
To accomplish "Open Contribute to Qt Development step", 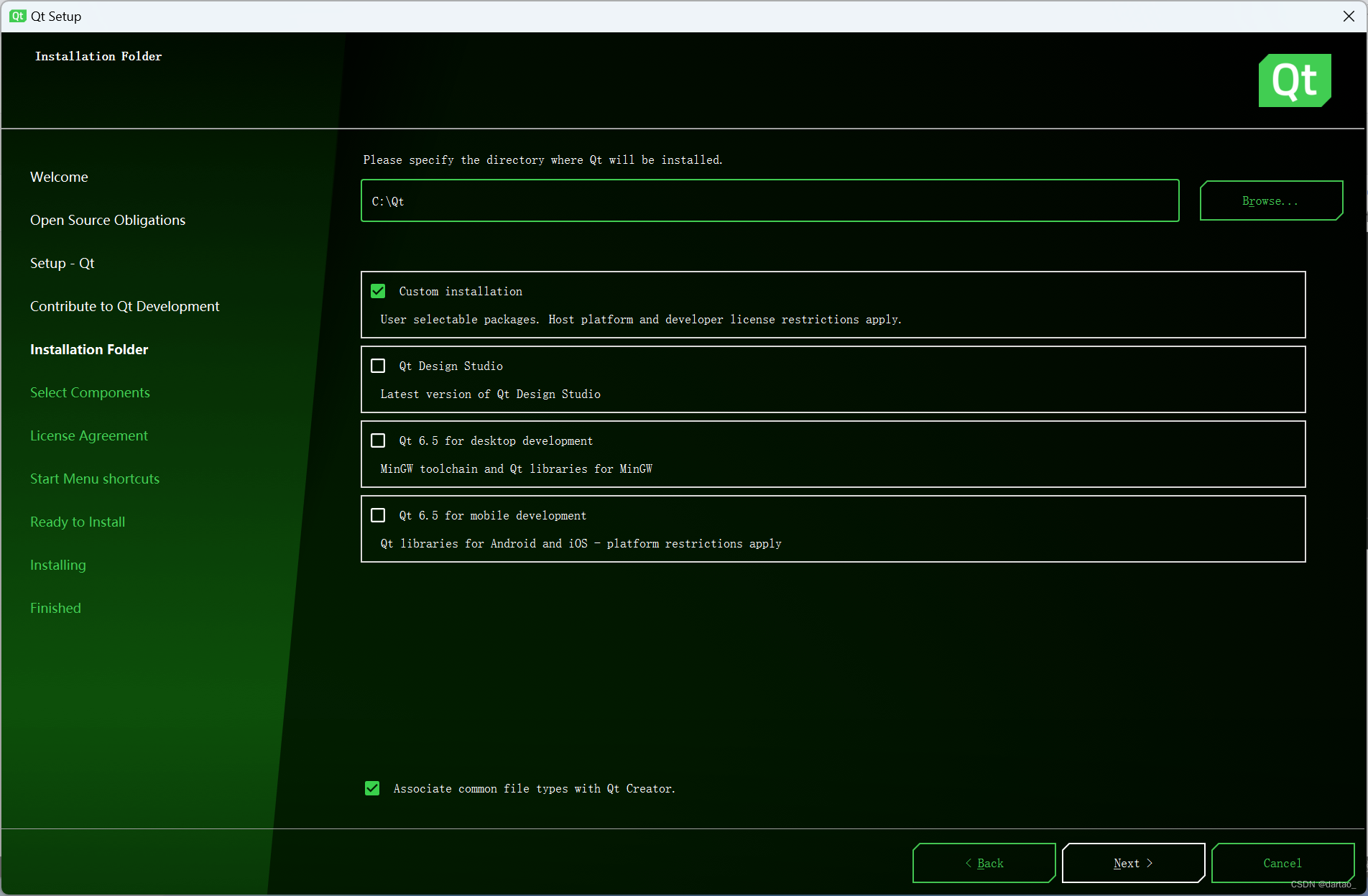I will pyautogui.click(x=125, y=306).
